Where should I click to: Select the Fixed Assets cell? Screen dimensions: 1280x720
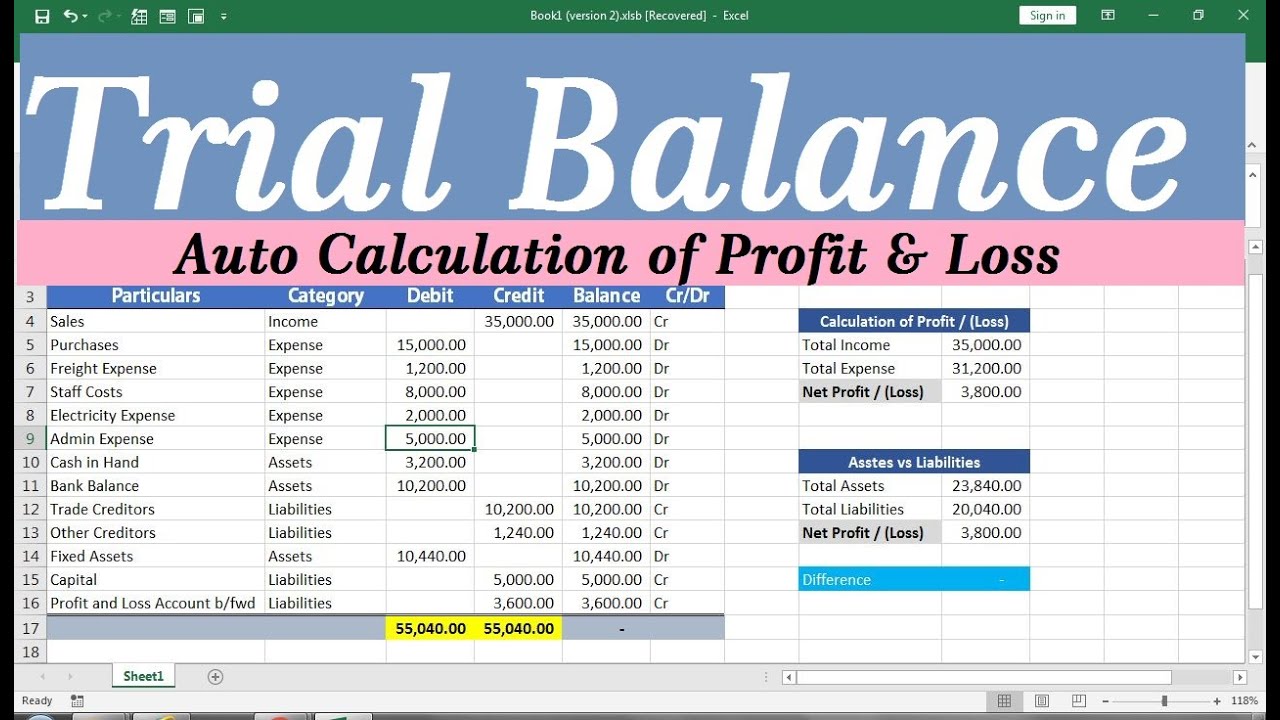coord(155,556)
